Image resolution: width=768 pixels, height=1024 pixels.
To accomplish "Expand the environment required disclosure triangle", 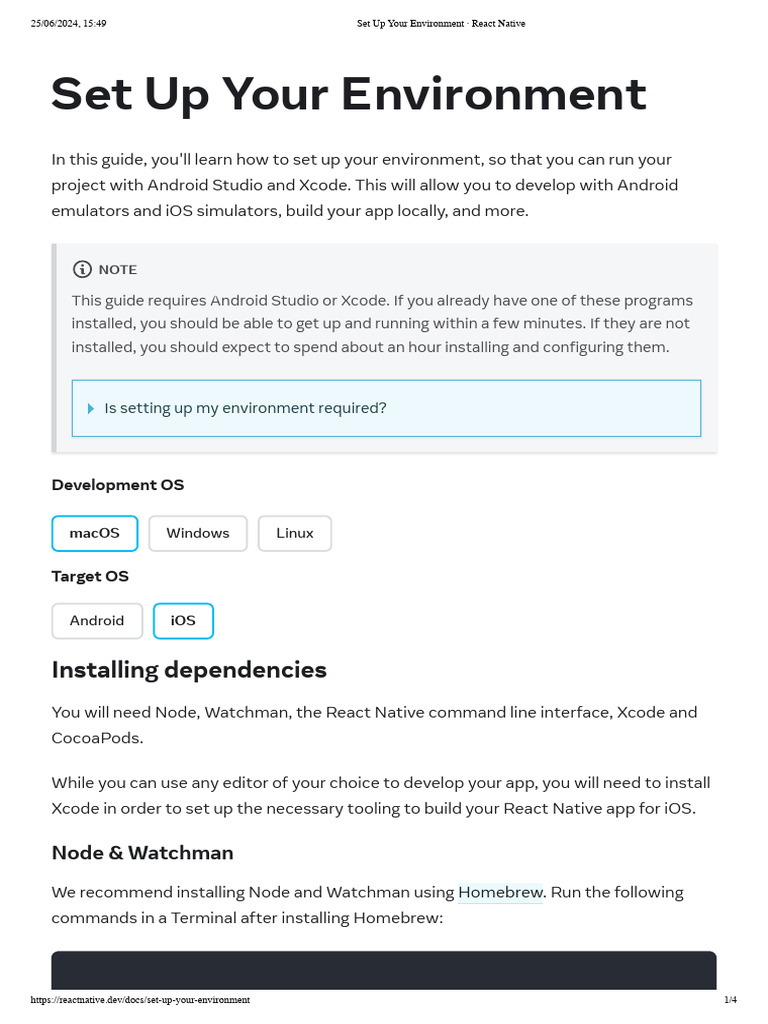I will [91, 408].
